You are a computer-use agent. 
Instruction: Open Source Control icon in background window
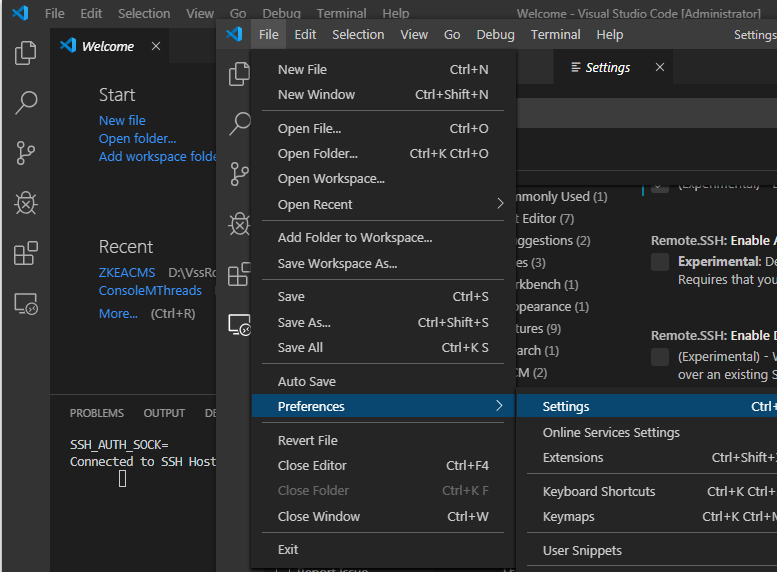point(26,153)
